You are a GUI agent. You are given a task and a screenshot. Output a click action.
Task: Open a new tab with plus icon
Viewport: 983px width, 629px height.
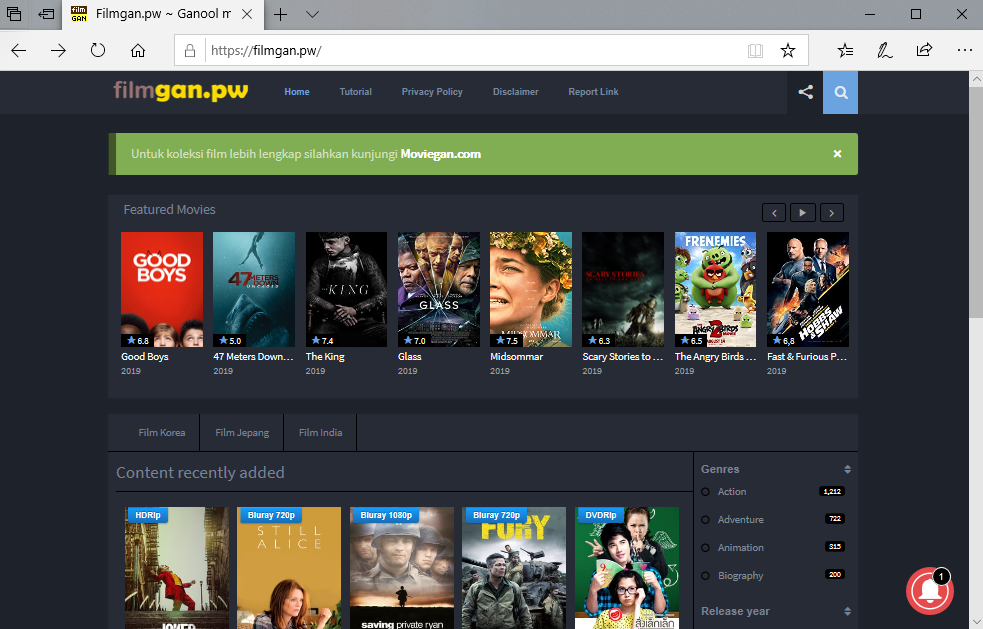coord(280,14)
